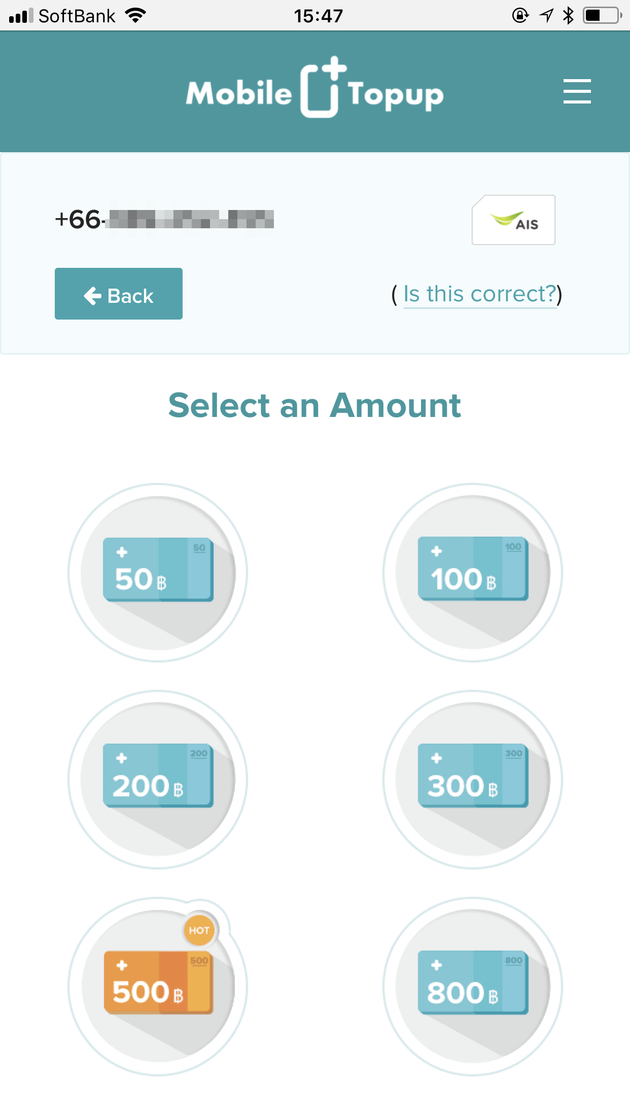
Task: Open the 'Is this correct?' link
Action: [479, 294]
